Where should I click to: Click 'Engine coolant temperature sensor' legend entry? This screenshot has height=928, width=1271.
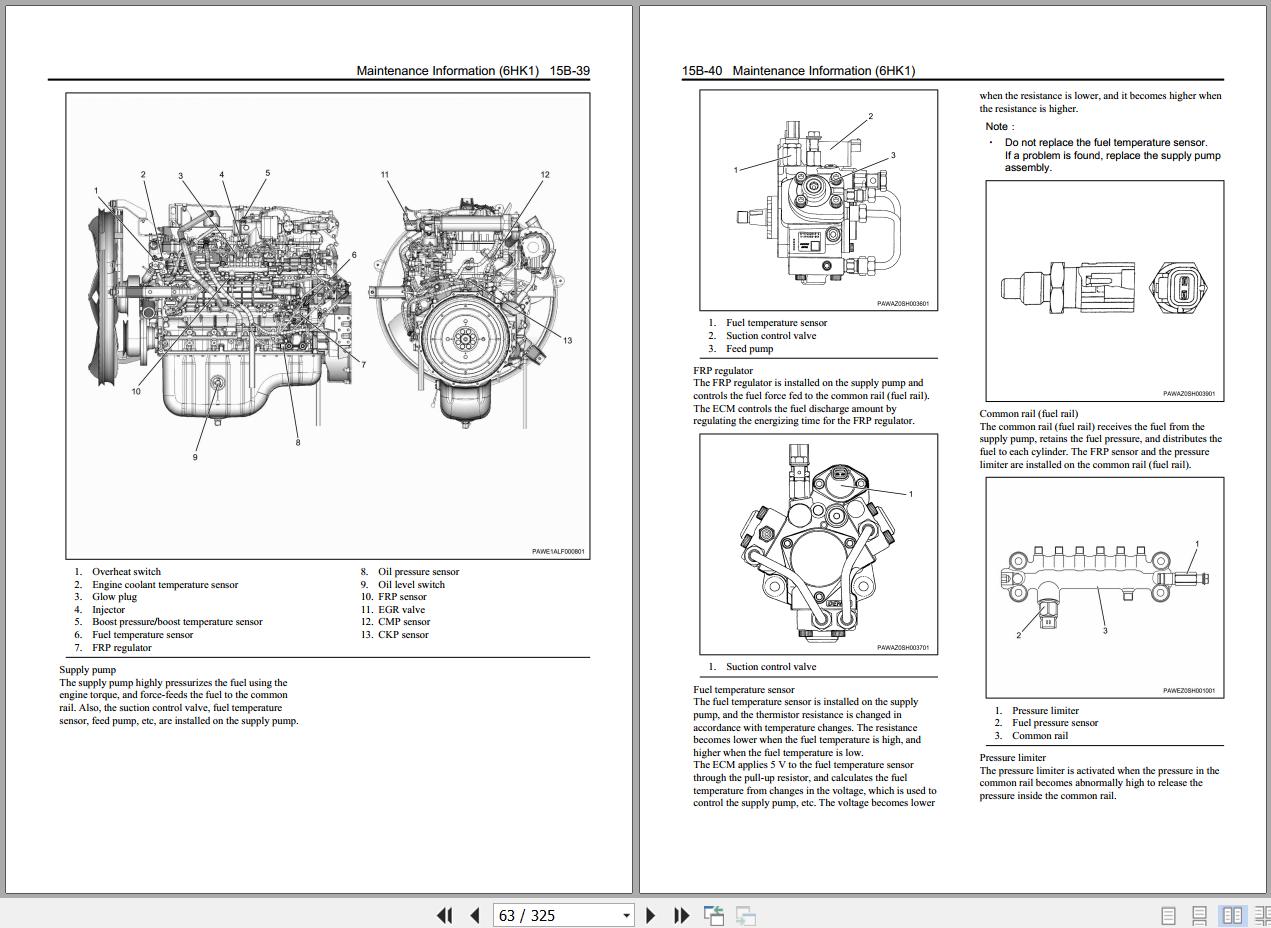click(x=165, y=585)
